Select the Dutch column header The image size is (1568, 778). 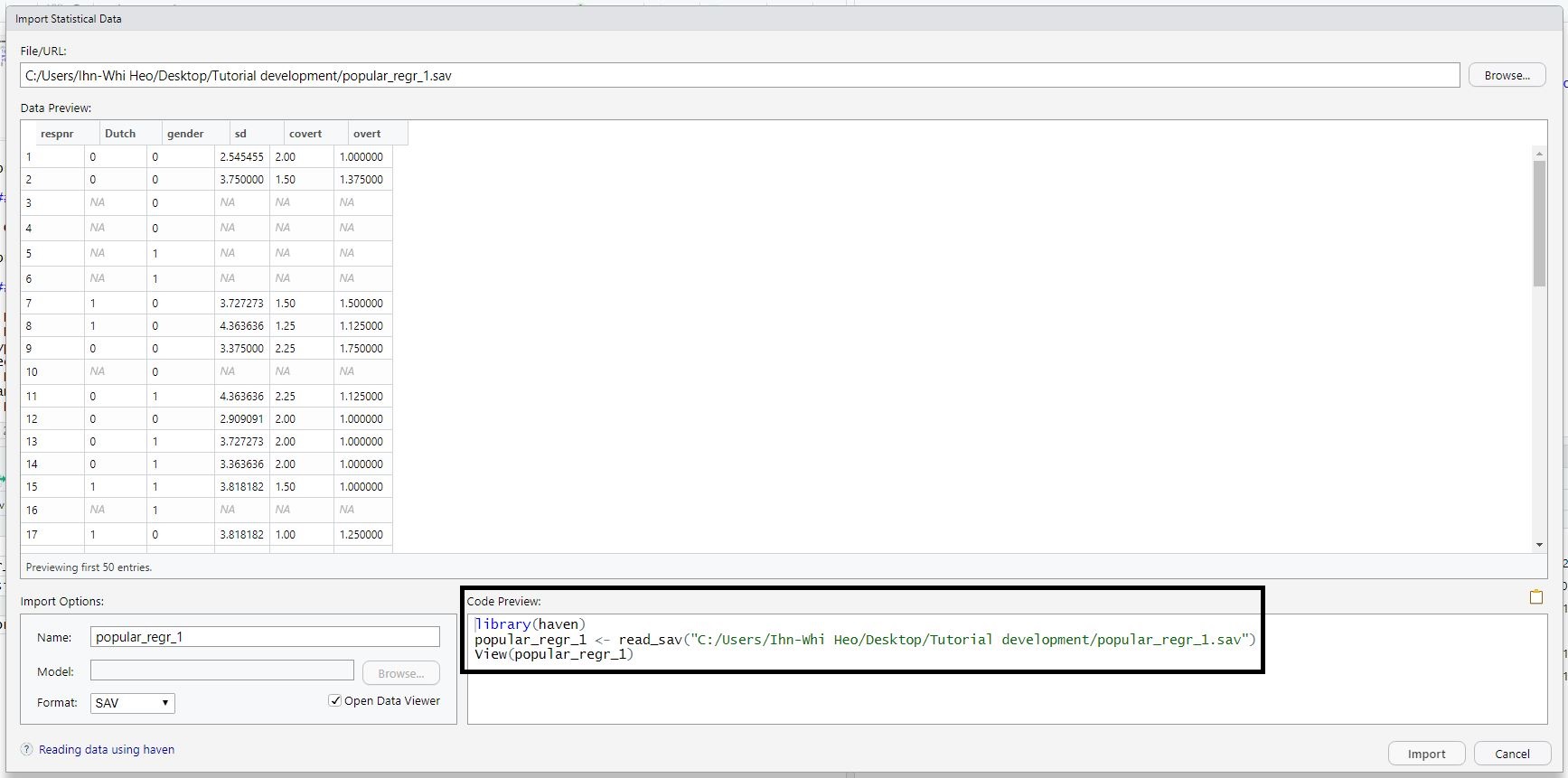coord(120,134)
